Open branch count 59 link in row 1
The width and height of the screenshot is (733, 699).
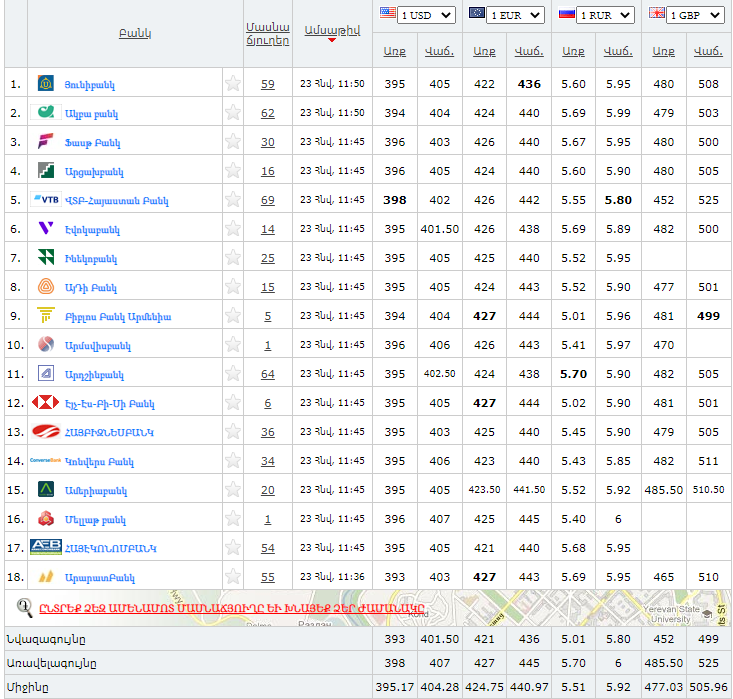pos(267,84)
